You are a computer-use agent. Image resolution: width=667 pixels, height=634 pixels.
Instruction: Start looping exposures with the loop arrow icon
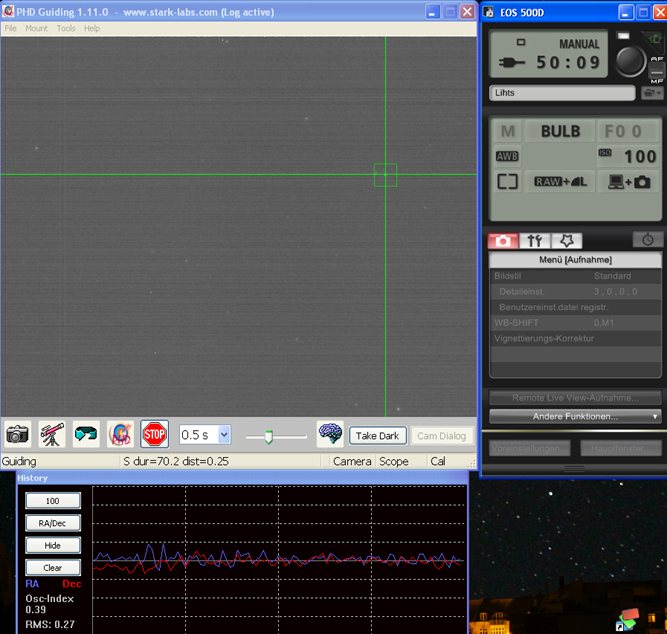coord(86,434)
